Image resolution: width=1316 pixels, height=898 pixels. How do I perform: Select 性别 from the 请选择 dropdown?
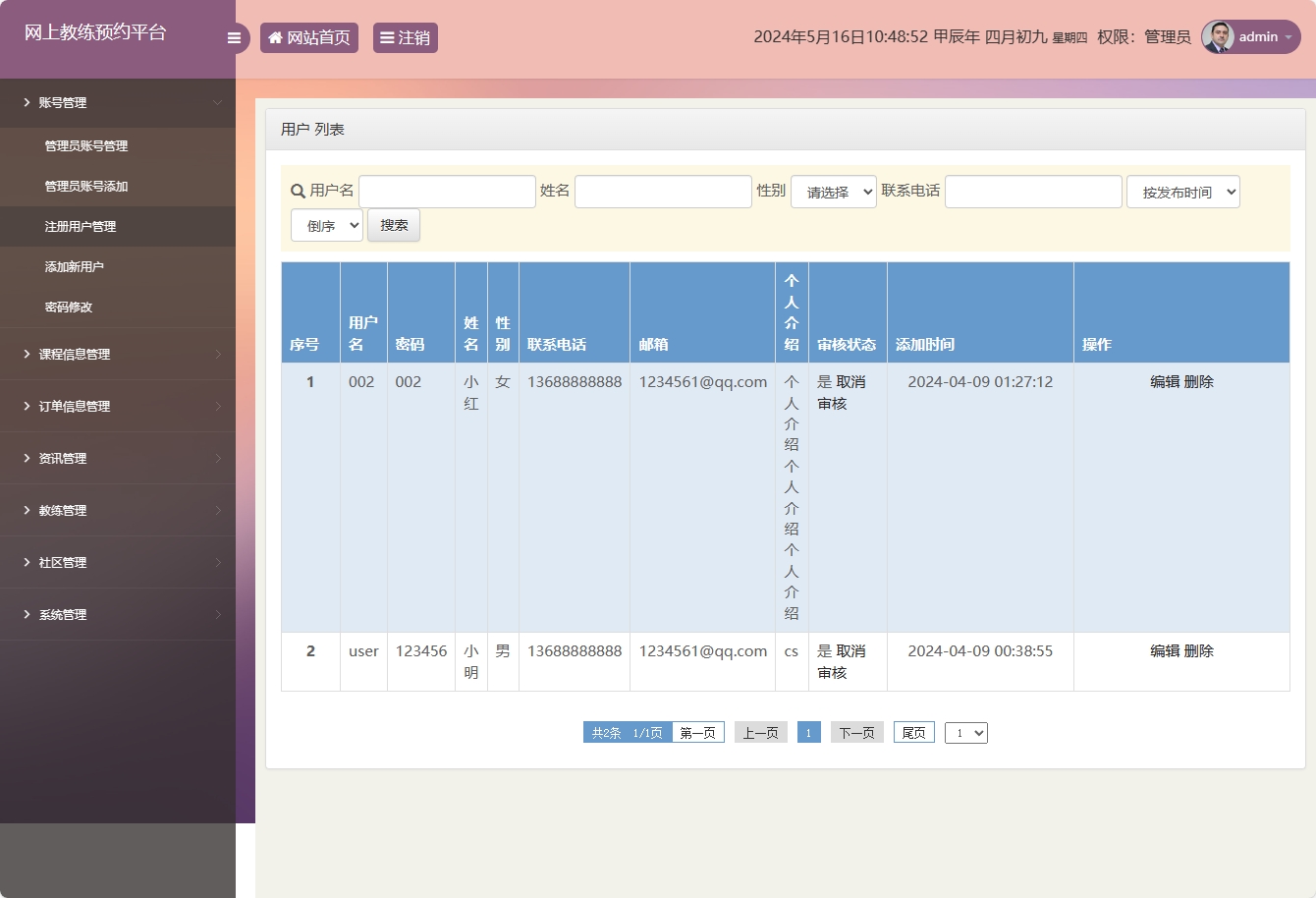point(833,192)
